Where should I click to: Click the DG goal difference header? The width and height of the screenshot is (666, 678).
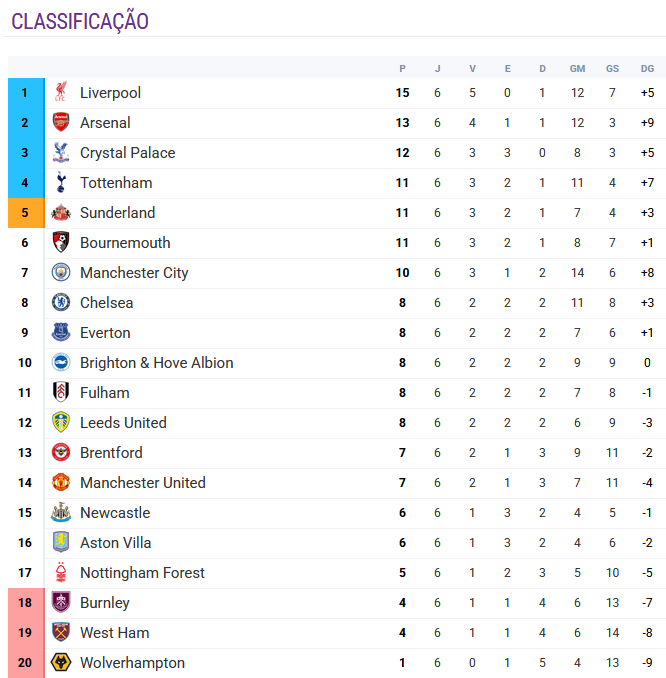pos(647,68)
